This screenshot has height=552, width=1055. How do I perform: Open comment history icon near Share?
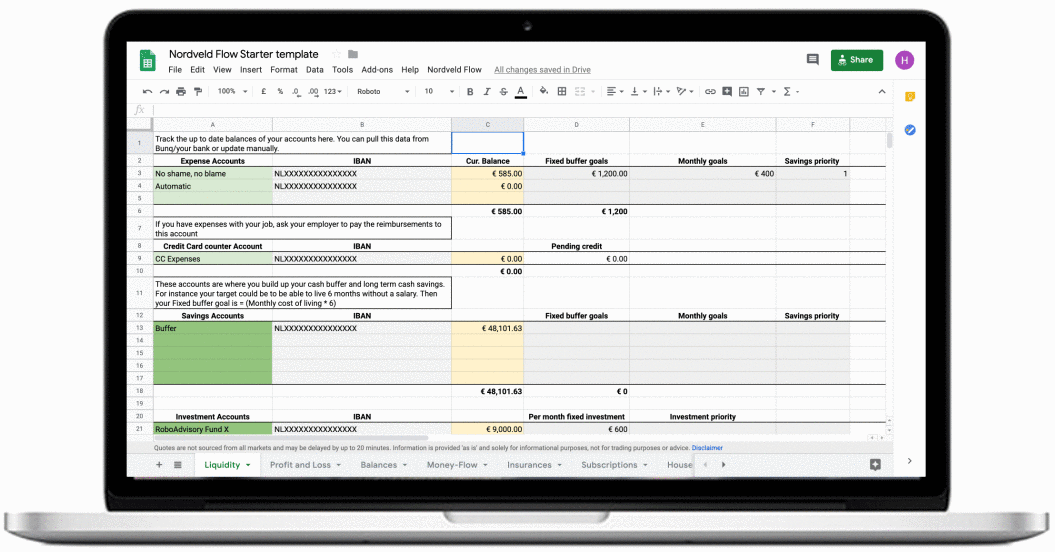tap(813, 60)
